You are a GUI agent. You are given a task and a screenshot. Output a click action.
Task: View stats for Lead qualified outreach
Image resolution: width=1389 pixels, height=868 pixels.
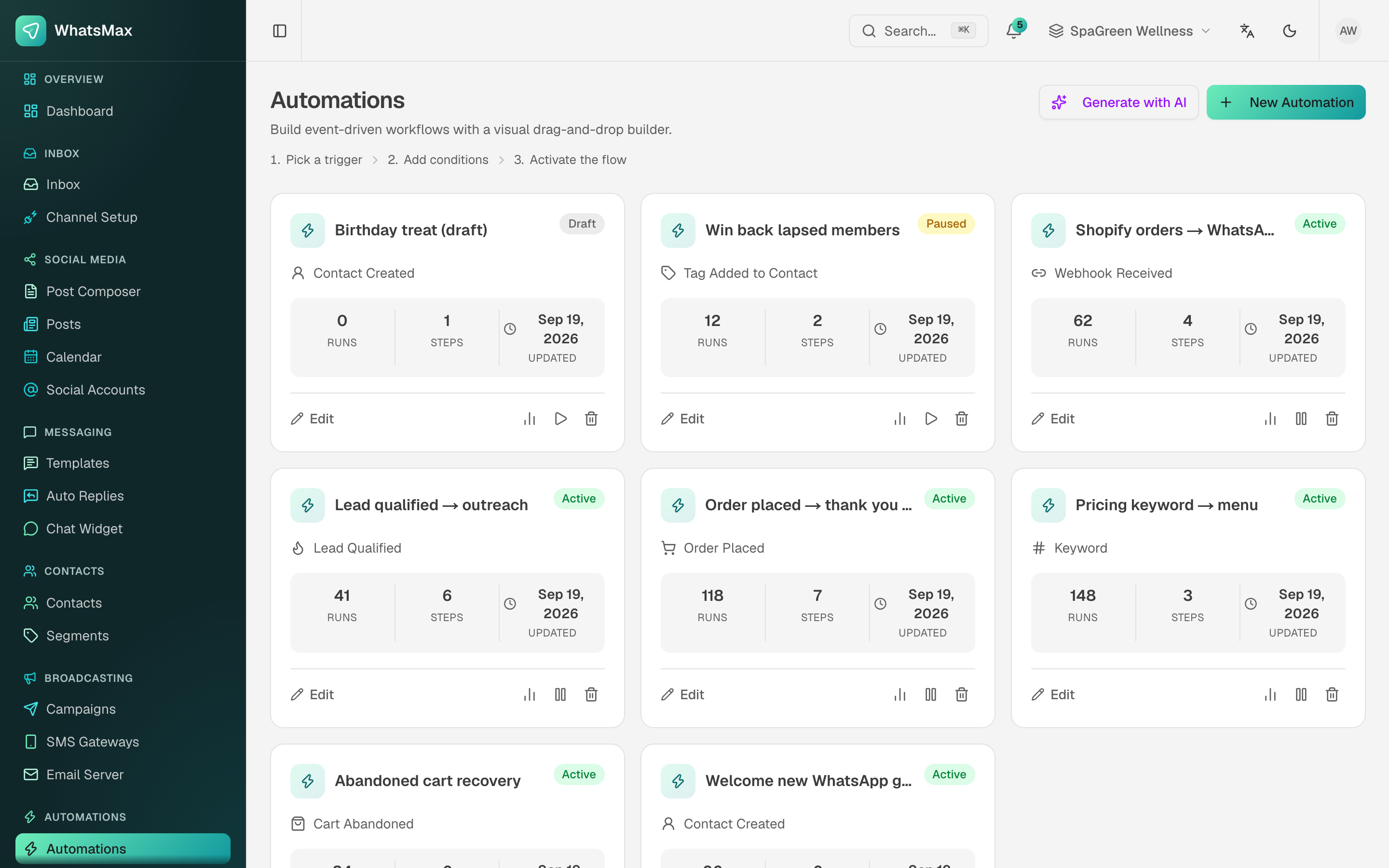click(x=529, y=694)
